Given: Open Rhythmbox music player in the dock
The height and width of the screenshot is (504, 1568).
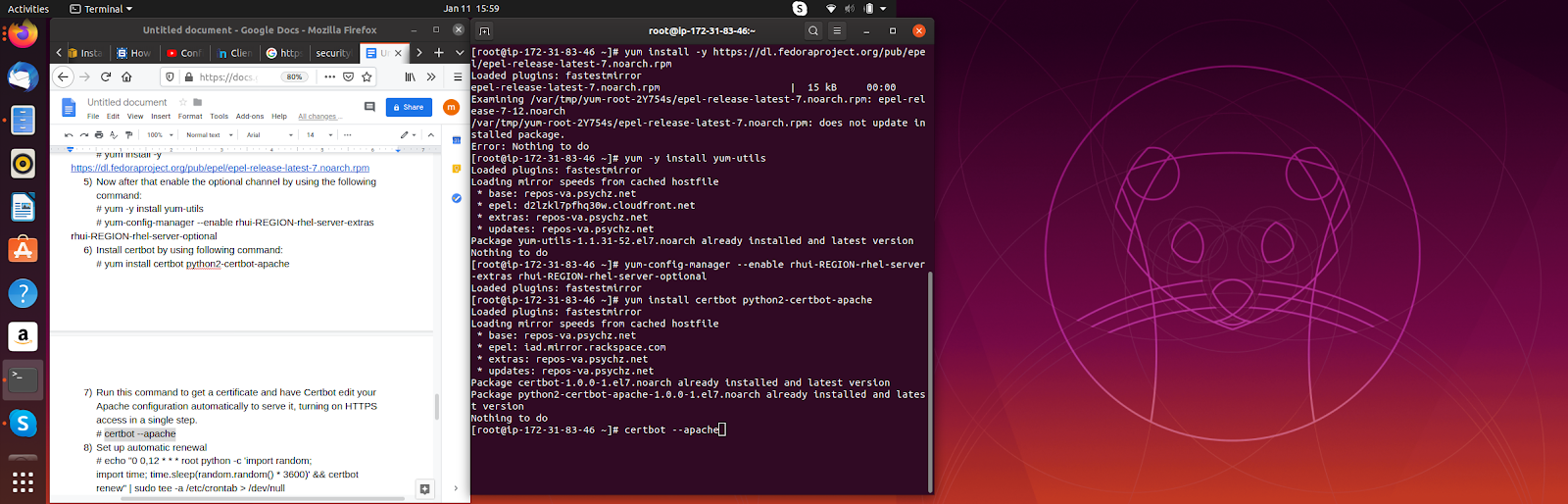Looking at the screenshot, I should pos(23,164).
